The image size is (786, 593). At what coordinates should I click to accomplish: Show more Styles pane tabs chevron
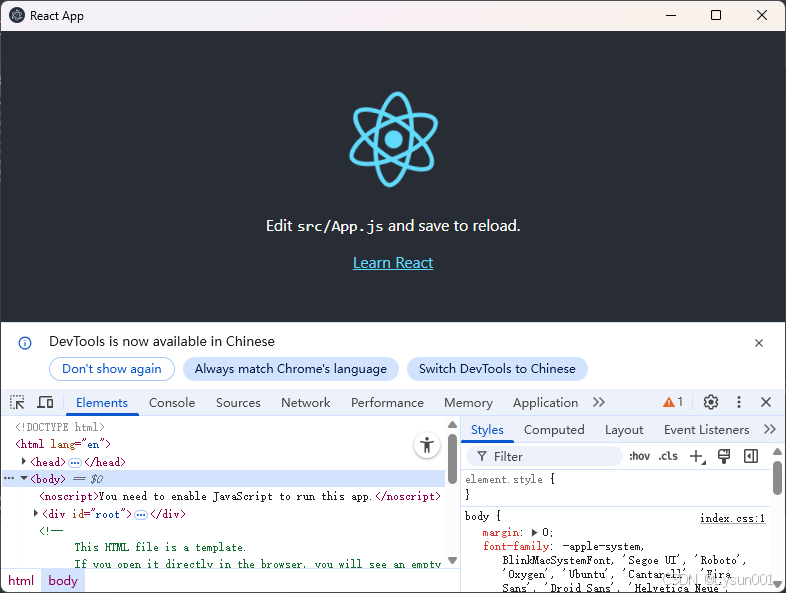point(769,429)
